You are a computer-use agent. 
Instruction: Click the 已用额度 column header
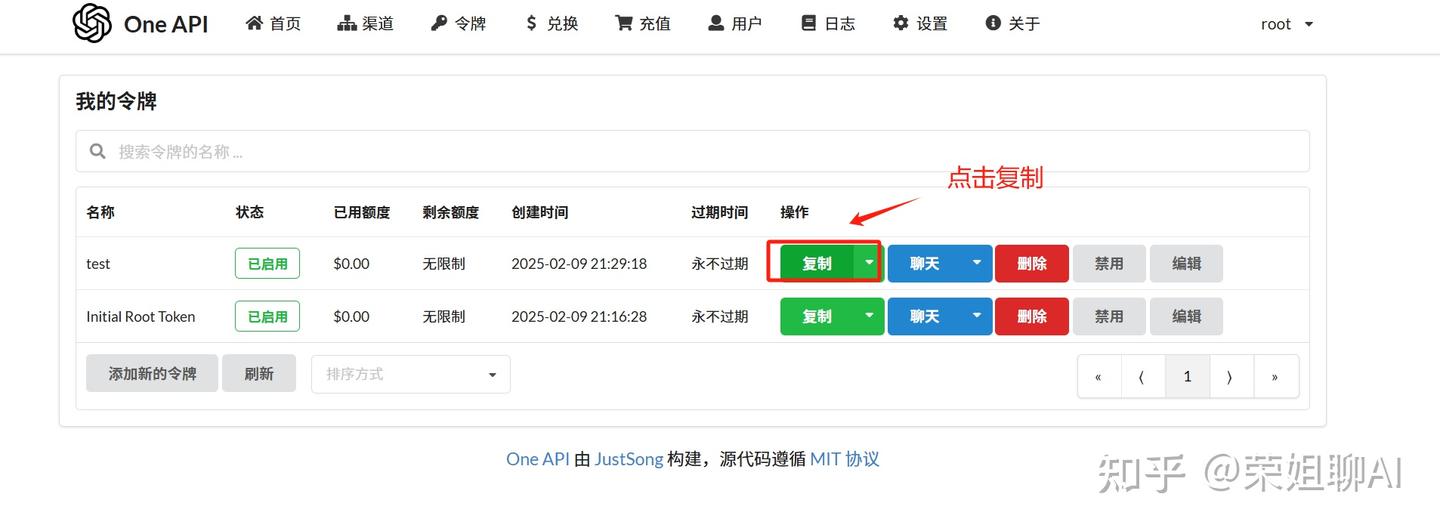coord(362,212)
